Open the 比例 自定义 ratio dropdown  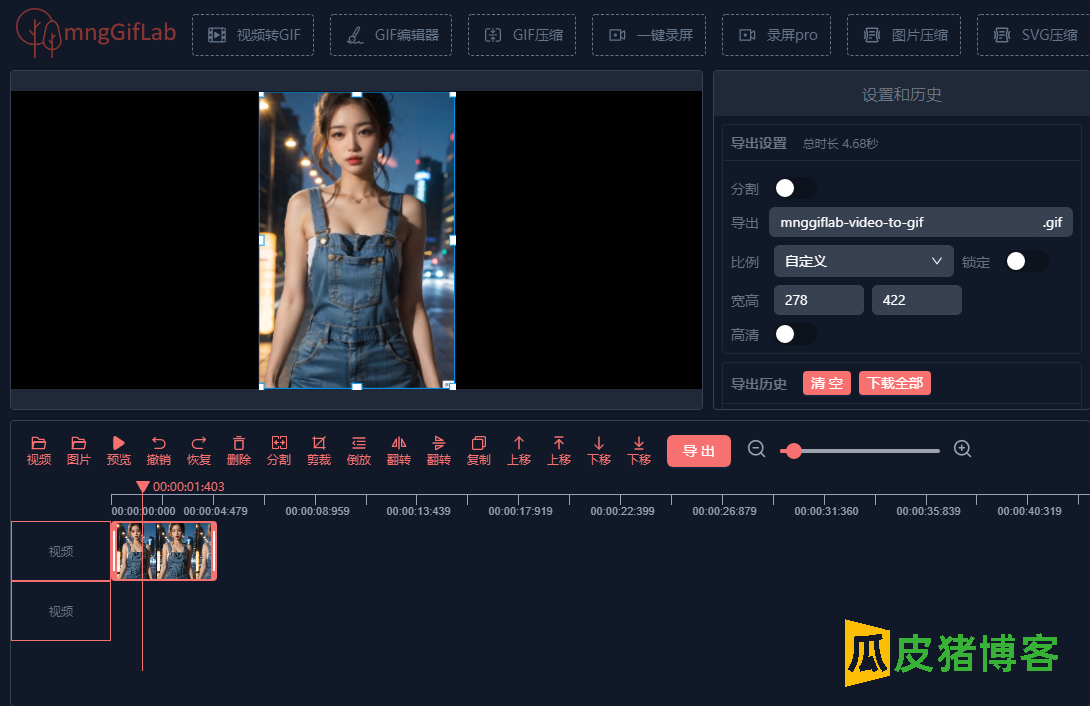pos(864,261)
